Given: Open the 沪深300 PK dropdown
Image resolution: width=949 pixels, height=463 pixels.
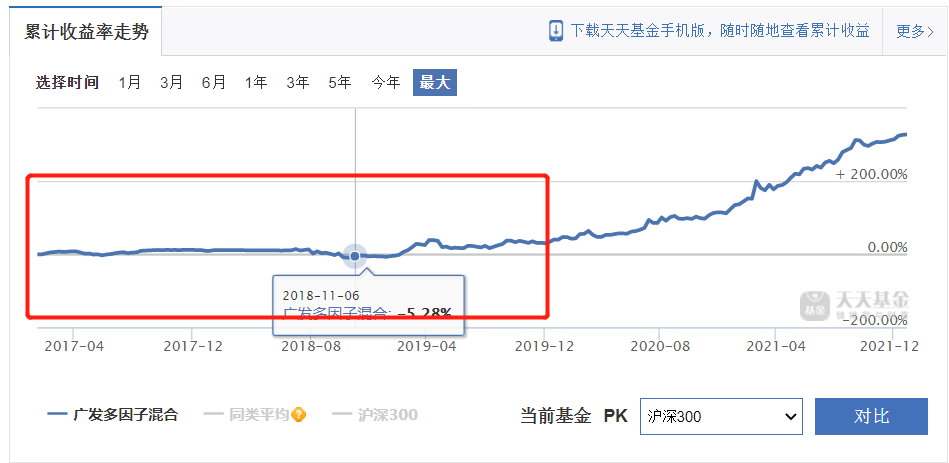Looking at the screenshot, I should 721,416.
